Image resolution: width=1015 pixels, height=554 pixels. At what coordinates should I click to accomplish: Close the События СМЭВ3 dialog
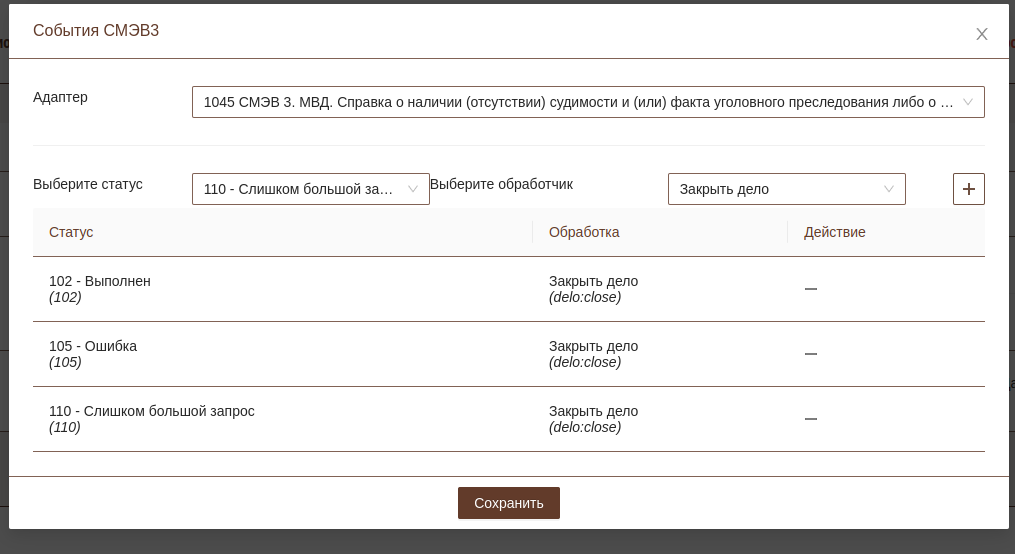point(981,34)
